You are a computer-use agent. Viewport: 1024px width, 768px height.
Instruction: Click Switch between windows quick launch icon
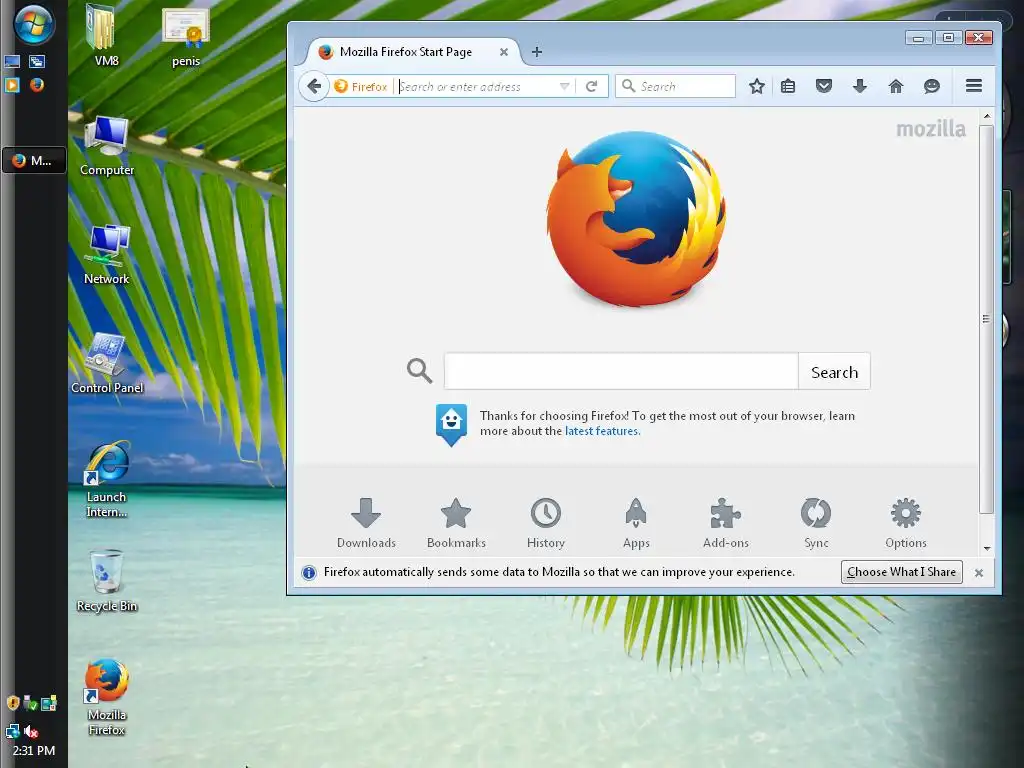click(37, 62)
